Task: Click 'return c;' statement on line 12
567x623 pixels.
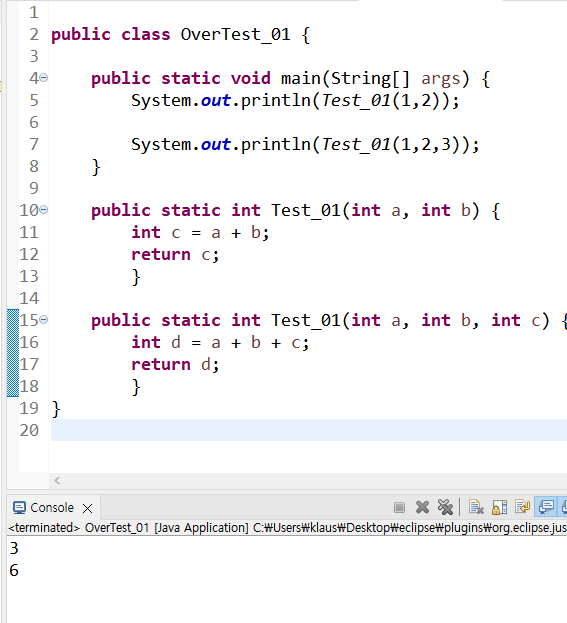Action: point(175,255)
